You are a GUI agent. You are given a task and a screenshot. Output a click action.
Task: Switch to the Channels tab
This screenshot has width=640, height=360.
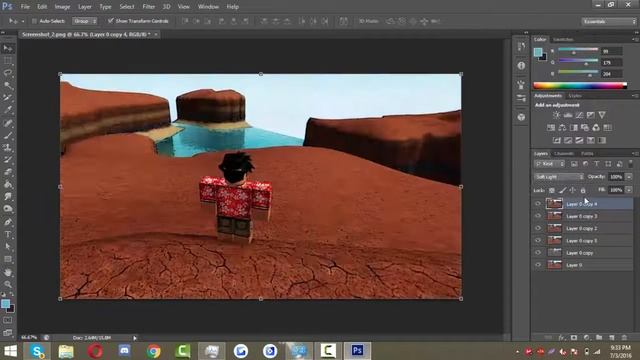pyautogui.click(x=564, y=153)
